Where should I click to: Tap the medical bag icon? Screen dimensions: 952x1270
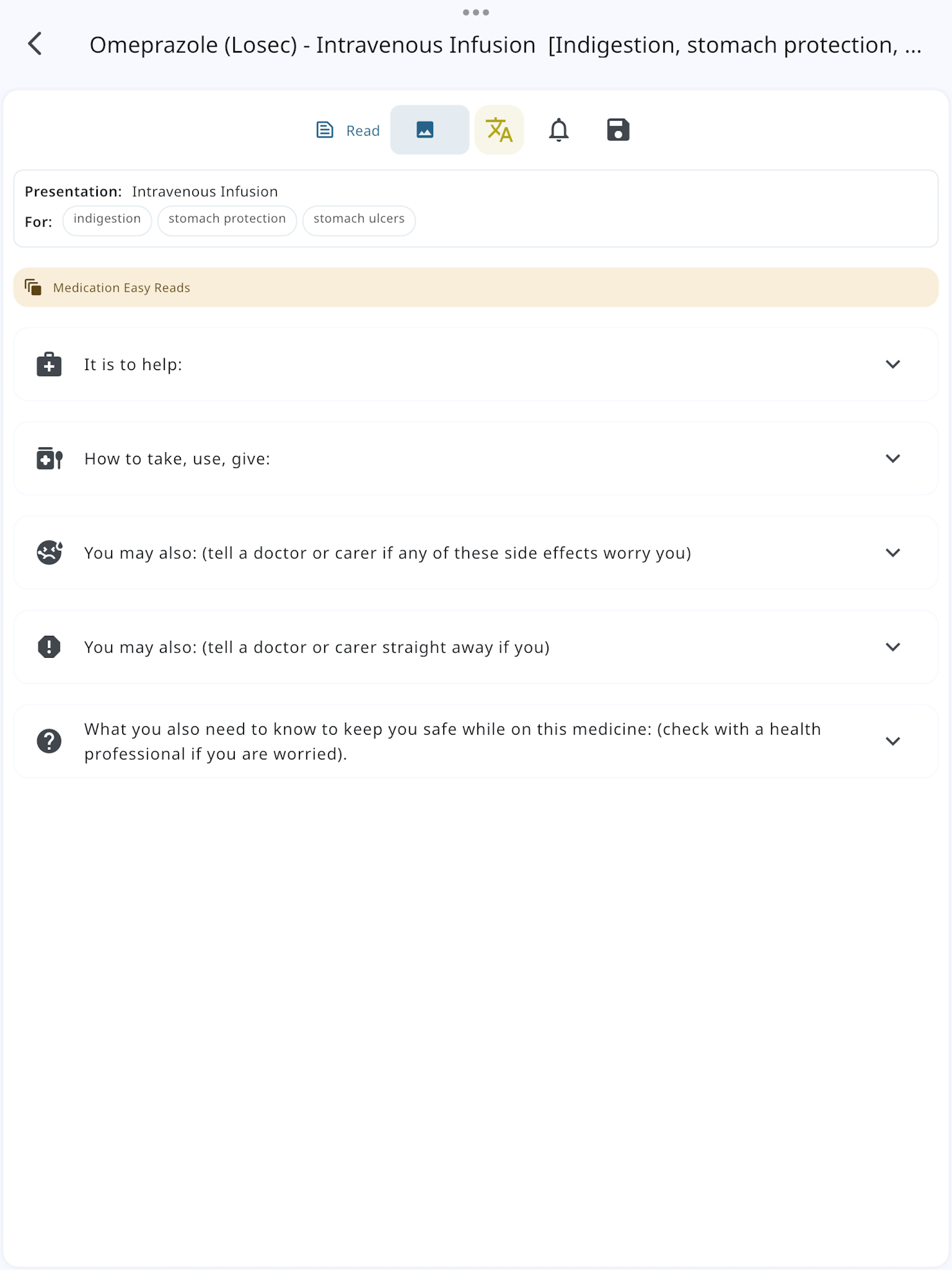49,365
